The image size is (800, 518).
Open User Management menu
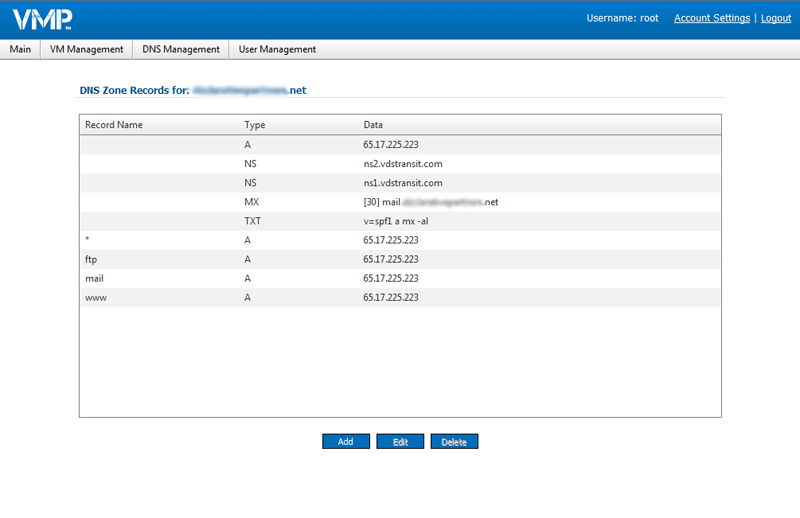coord(277,50)
